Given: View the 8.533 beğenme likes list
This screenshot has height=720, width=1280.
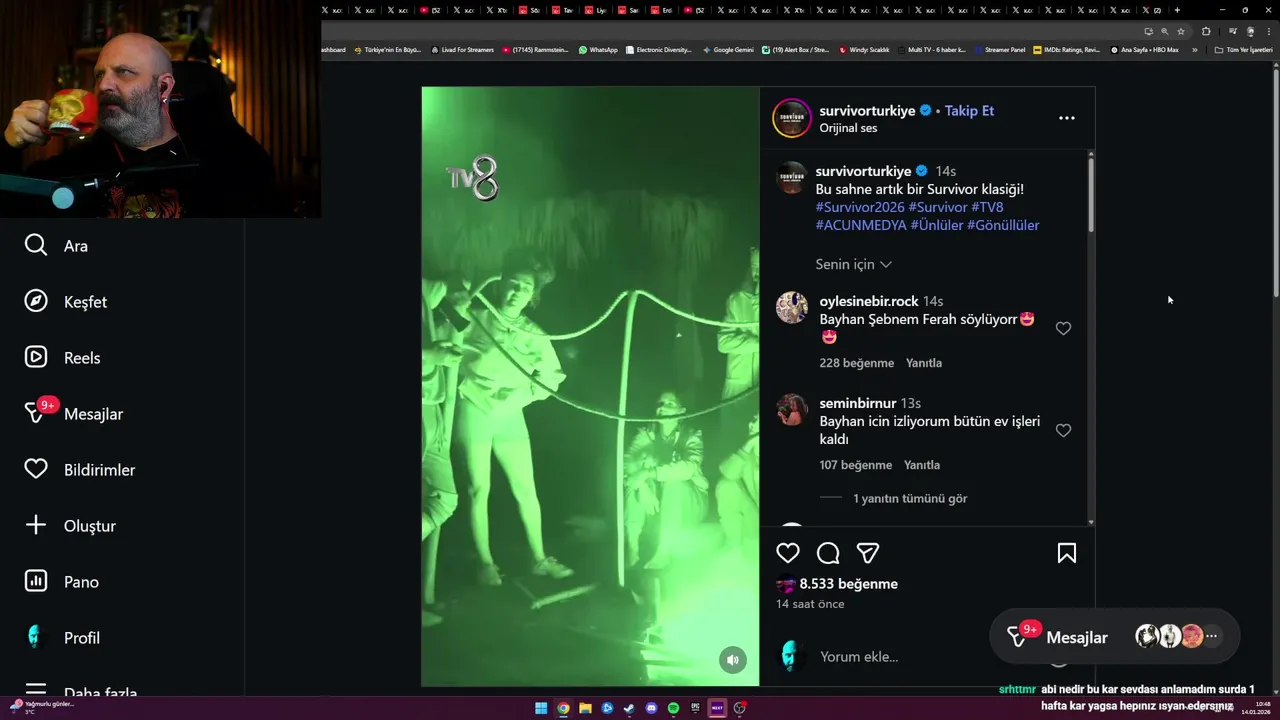Looking at the screenshot, I should coord(849,584).
